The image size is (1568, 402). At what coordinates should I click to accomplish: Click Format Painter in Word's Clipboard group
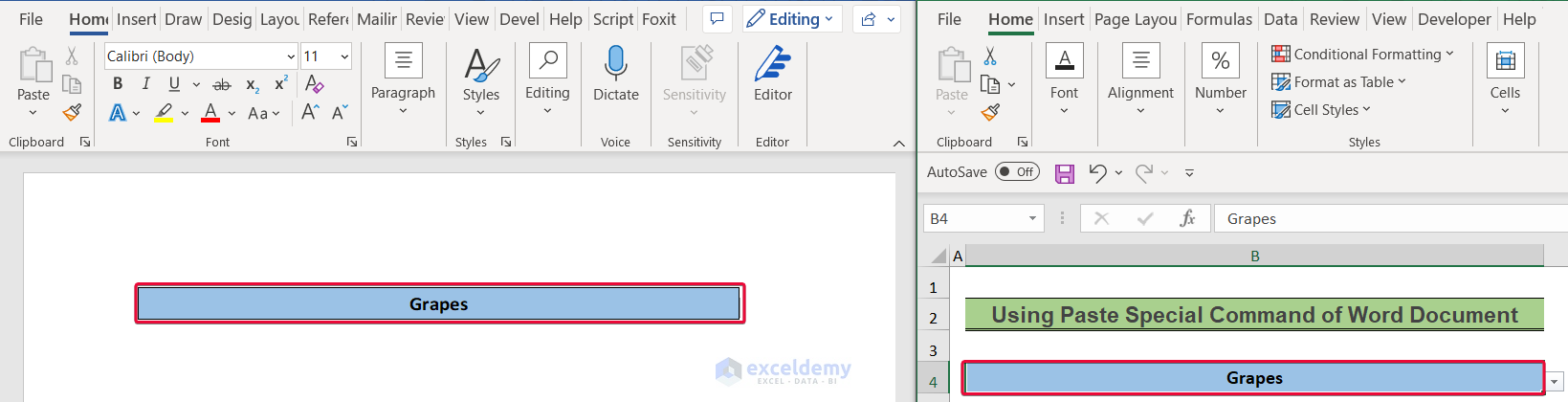pos(72,113)
